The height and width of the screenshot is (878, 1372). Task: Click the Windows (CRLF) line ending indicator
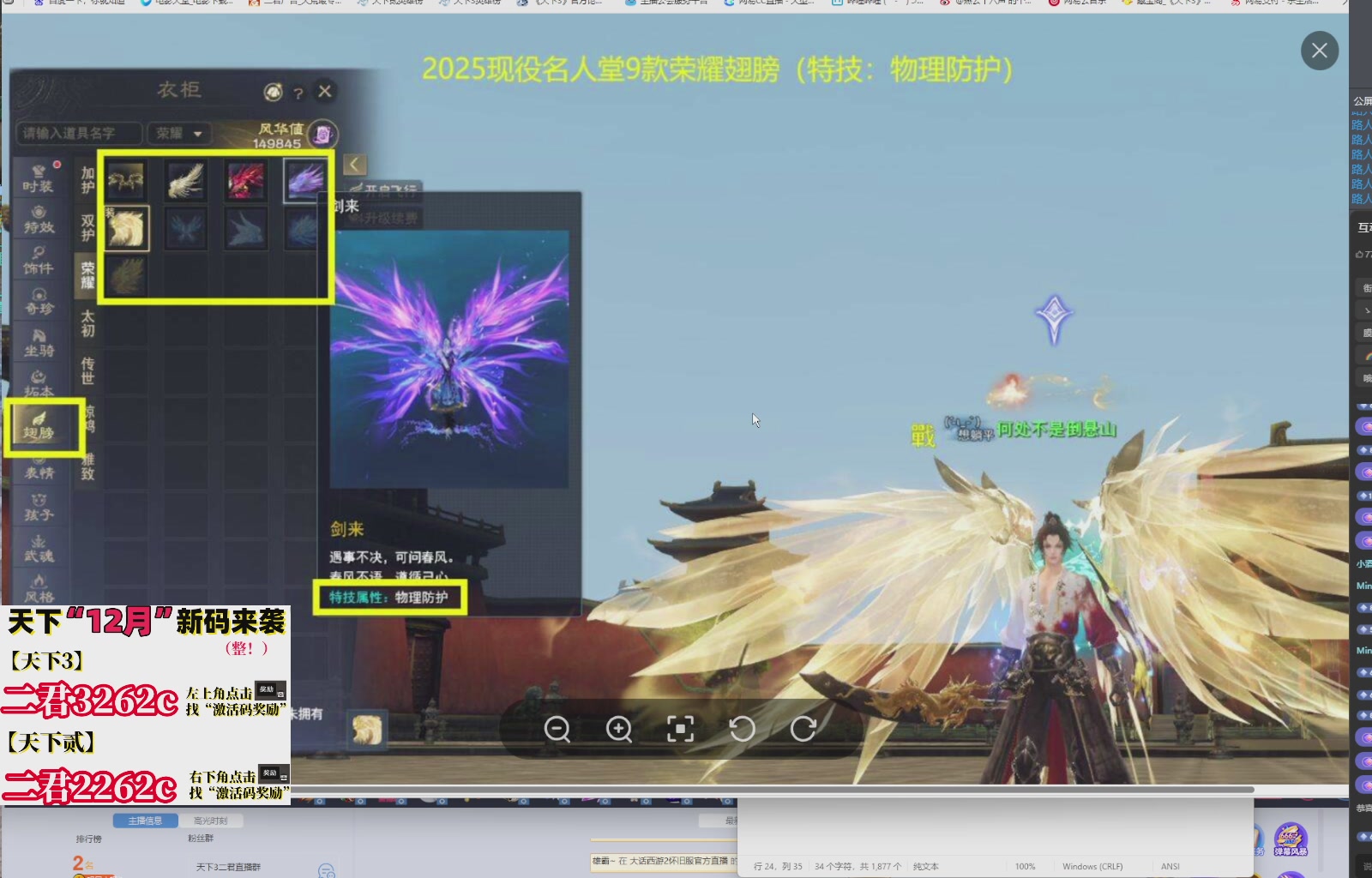[x=1092, y=866]
